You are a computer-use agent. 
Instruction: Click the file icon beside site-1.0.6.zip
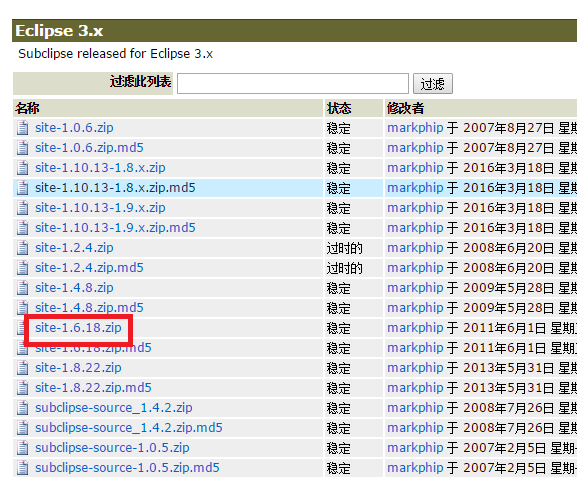click(x=22, y=128)
